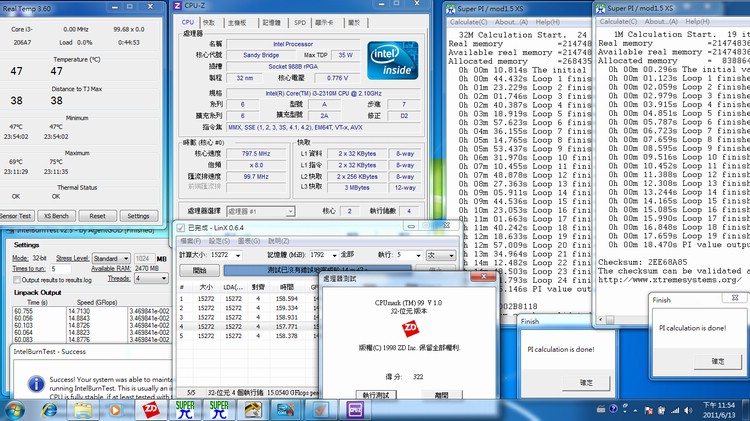Open the Windows Start menu orb
The height and width of the screenshot is (421, 750).
click(14, 410)
